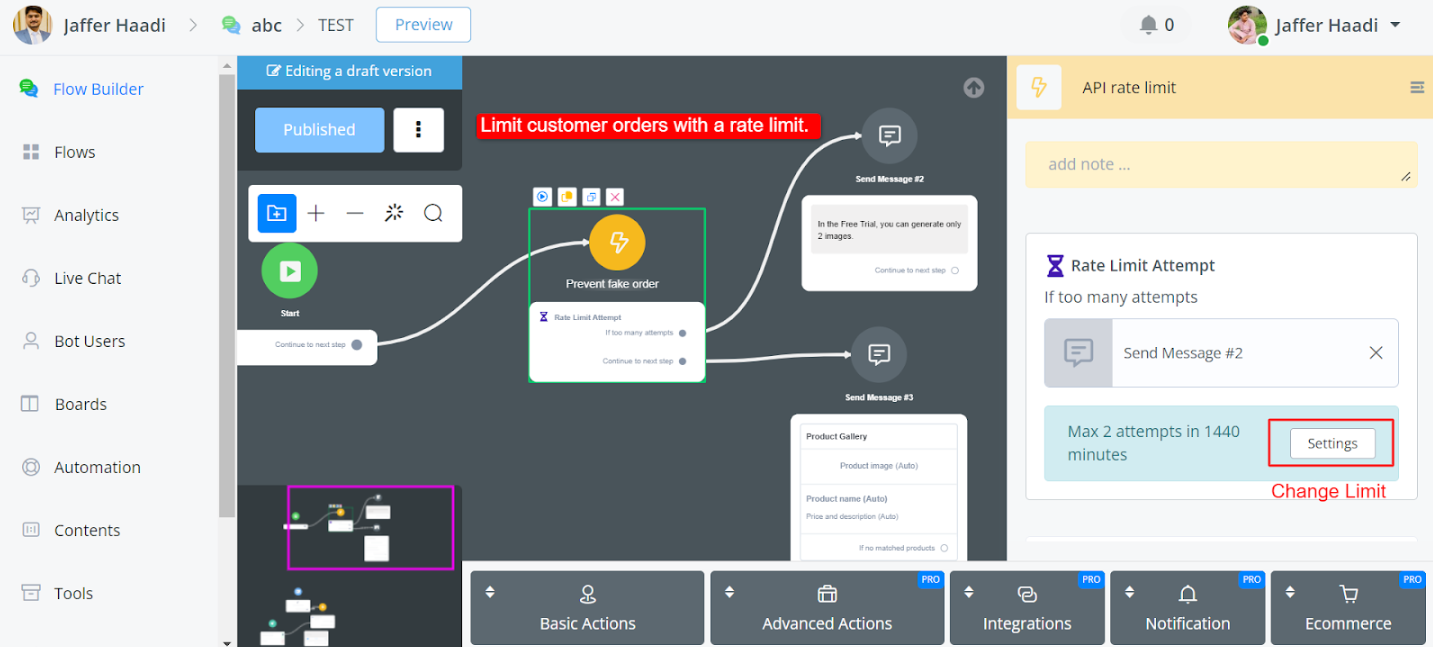This screenshot has width=1433, height=647.
Task: Delete the Prevent fake order node with the red X
Action: [615, 197]
